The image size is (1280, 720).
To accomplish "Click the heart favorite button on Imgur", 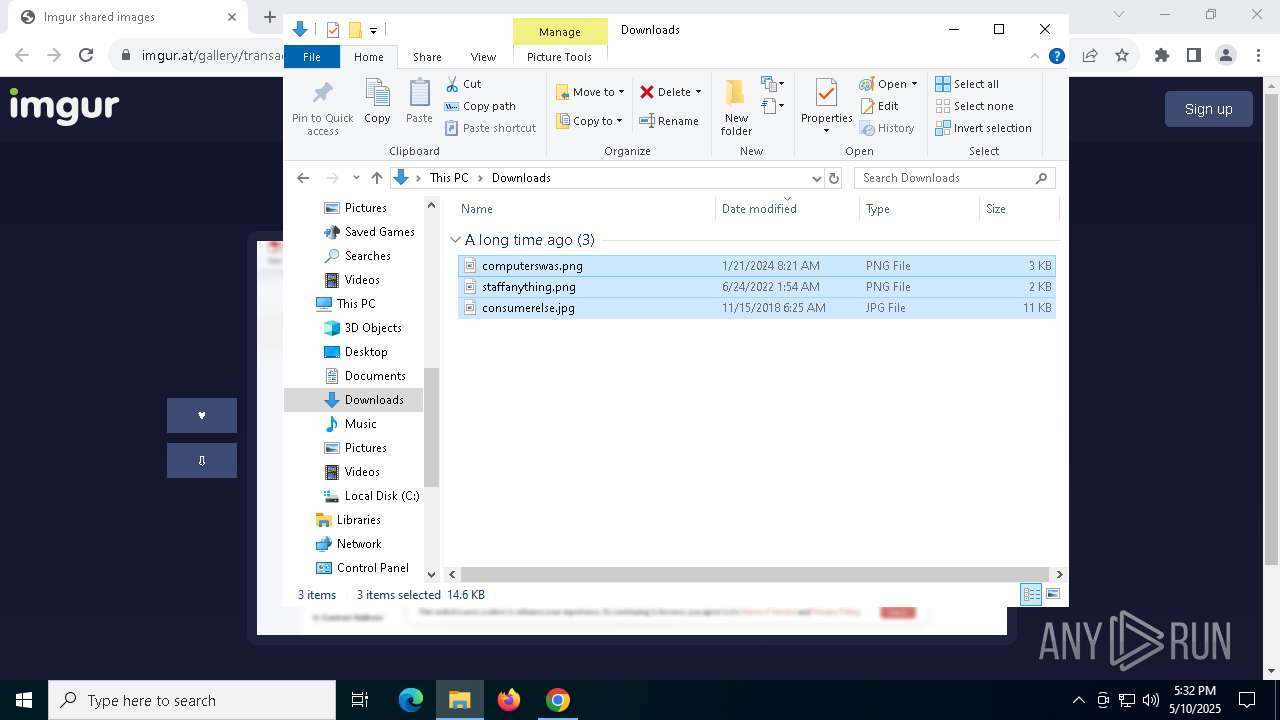I will coord(202,415).
